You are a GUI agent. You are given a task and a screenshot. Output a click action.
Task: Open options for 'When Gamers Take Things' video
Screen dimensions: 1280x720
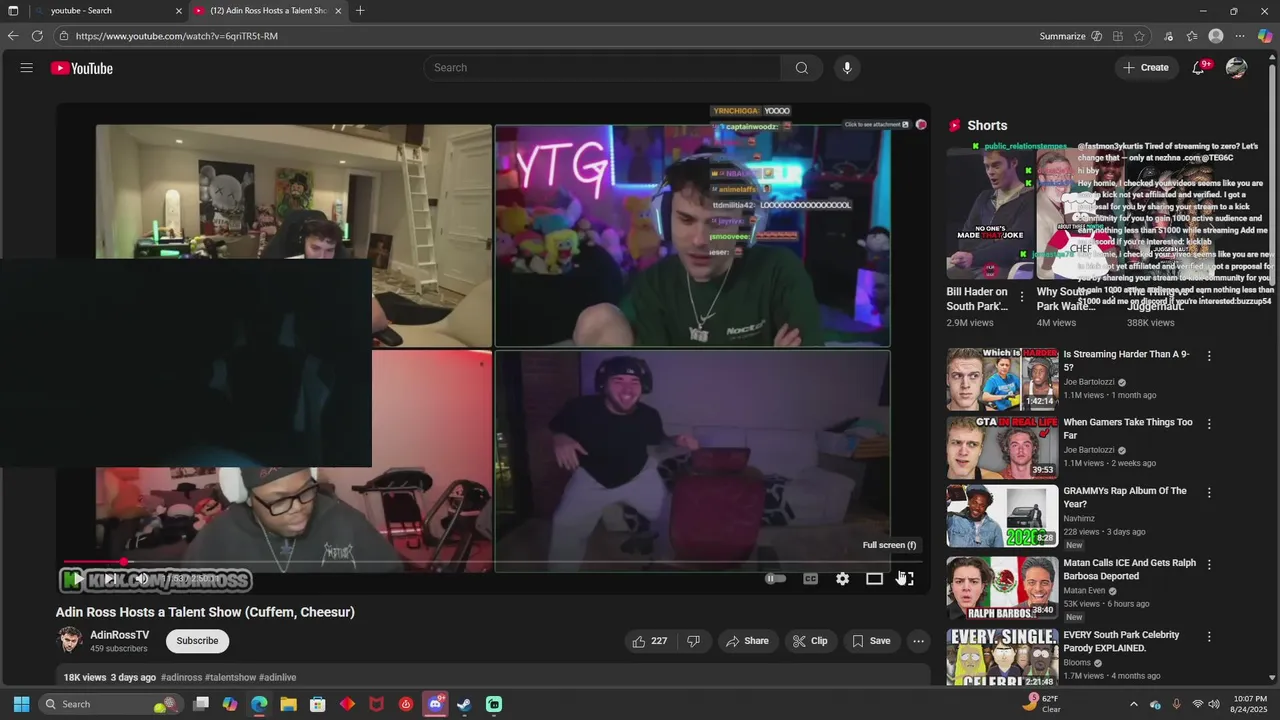click(1209, 424)
